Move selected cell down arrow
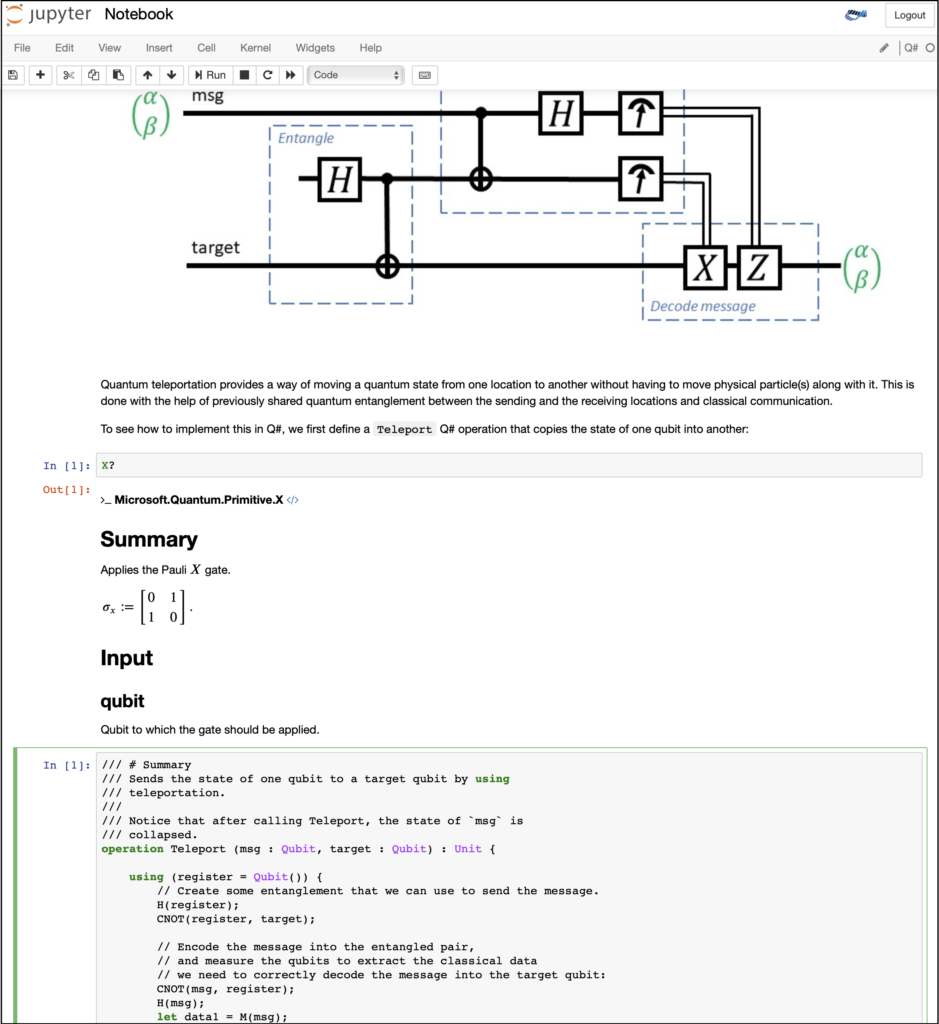Screen dimensions: 939x1024 172,75
